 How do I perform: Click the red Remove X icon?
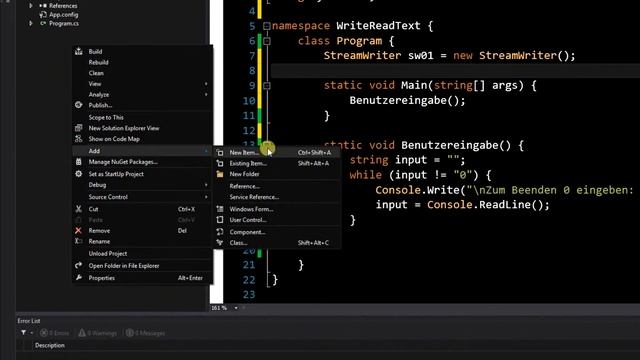click(78, 231)
